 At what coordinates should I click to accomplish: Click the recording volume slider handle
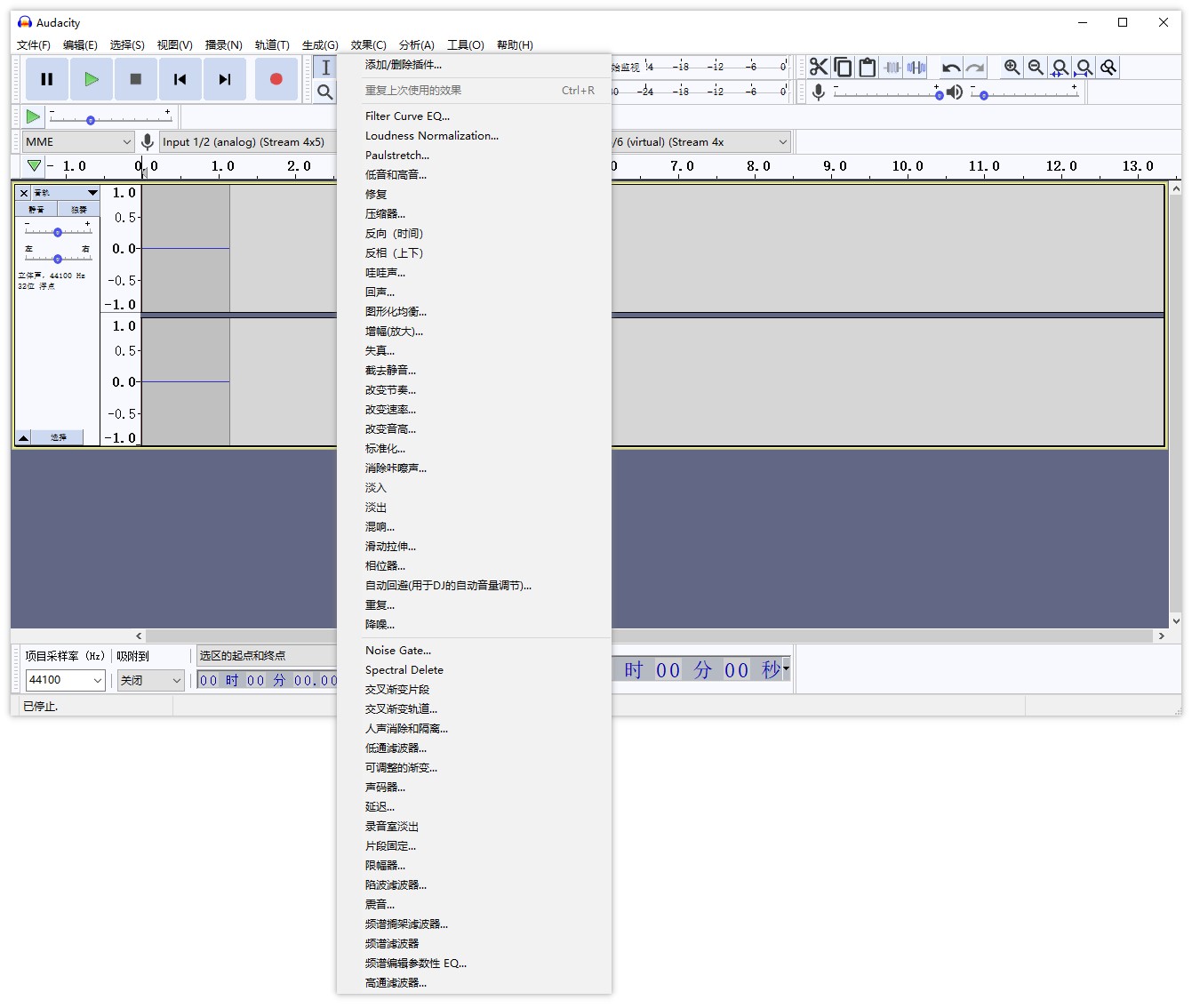(x=939, y=94)
